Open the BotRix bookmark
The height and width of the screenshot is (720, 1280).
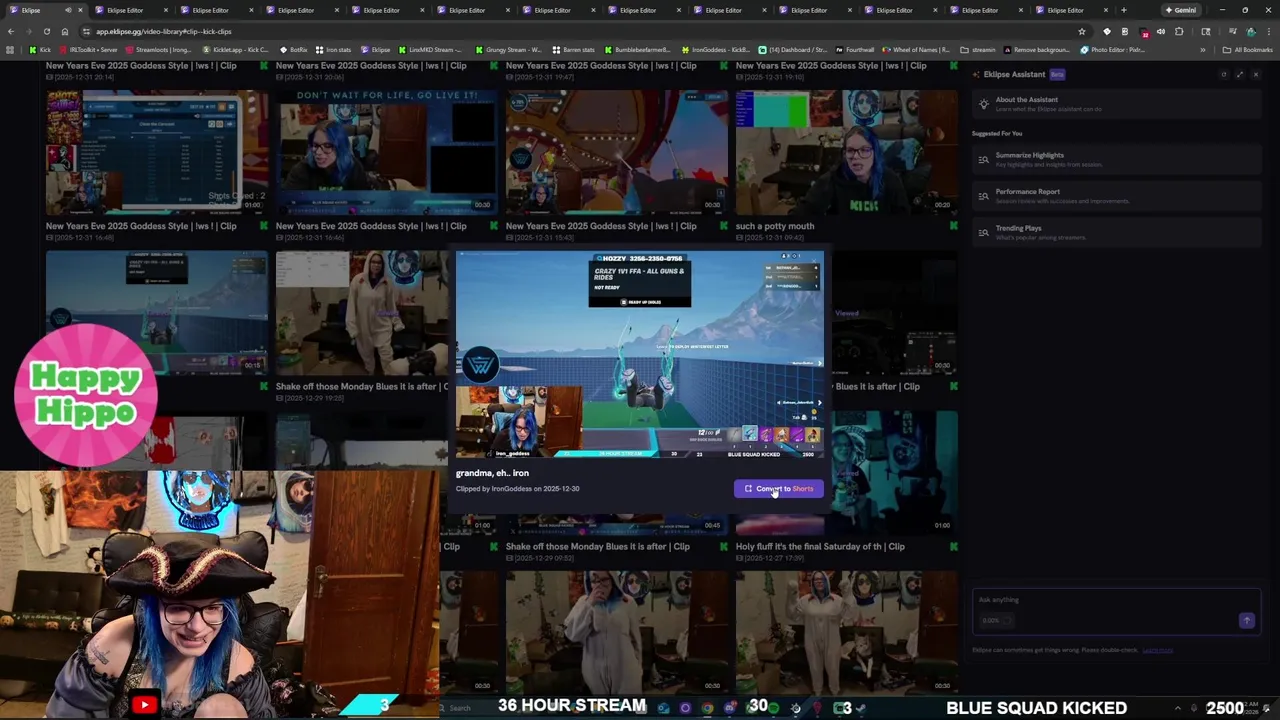293,49
